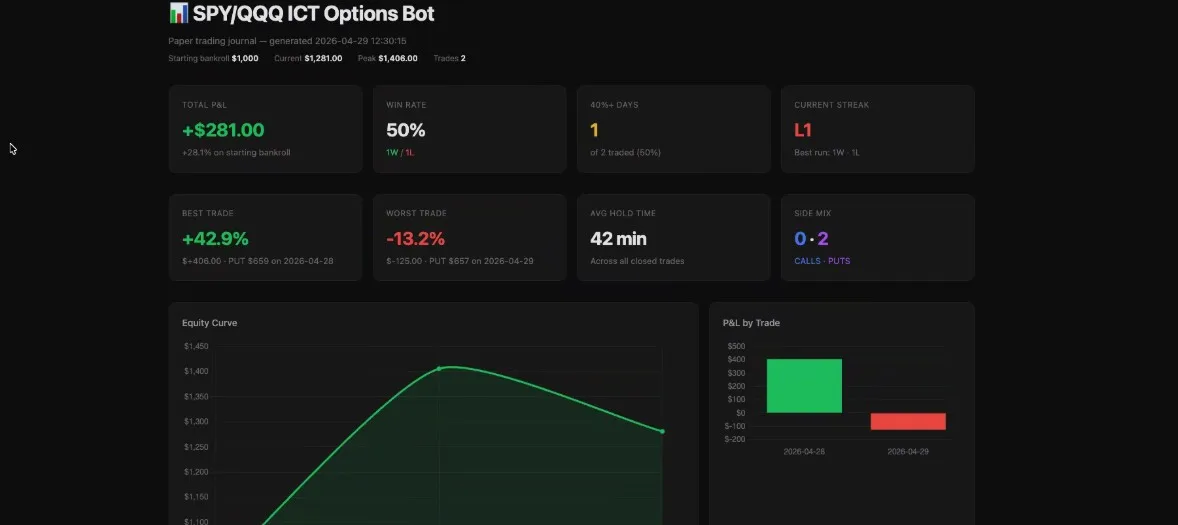1178x525 pixels.
Task: Click the WORST TRADE card label
Action: (x=416, y=213)
